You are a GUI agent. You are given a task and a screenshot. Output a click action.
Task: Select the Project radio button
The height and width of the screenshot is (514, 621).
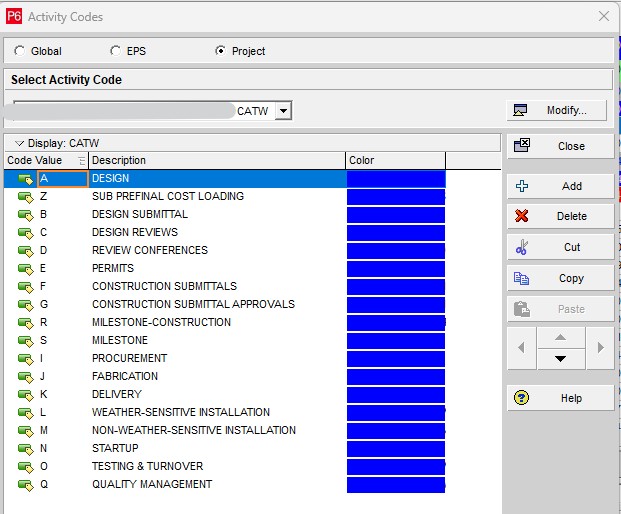click(x=221, y=51)
